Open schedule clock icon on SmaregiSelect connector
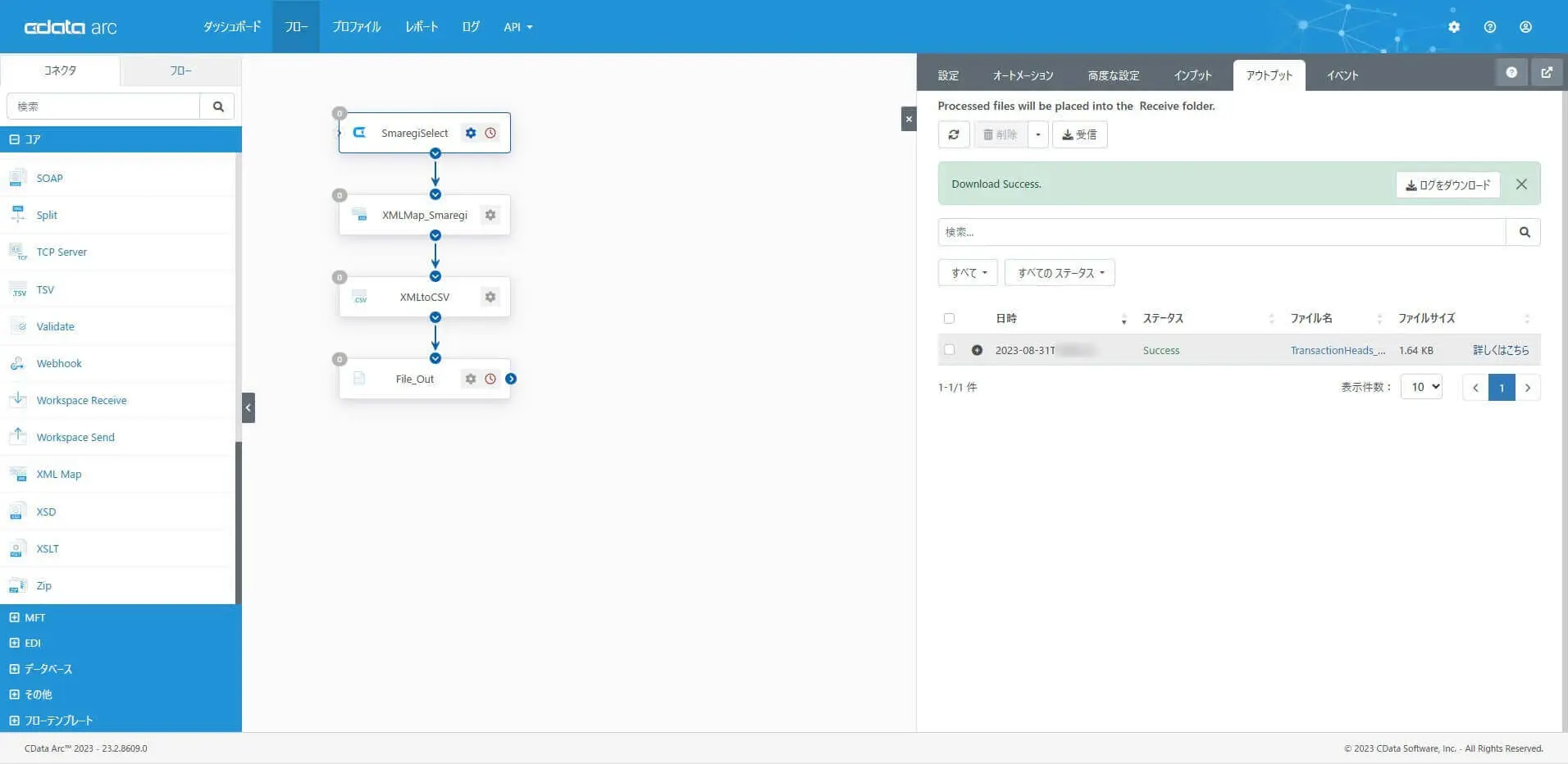Image resolution: width=1568 pixels, height=764 pixels. tap(490, 132)
